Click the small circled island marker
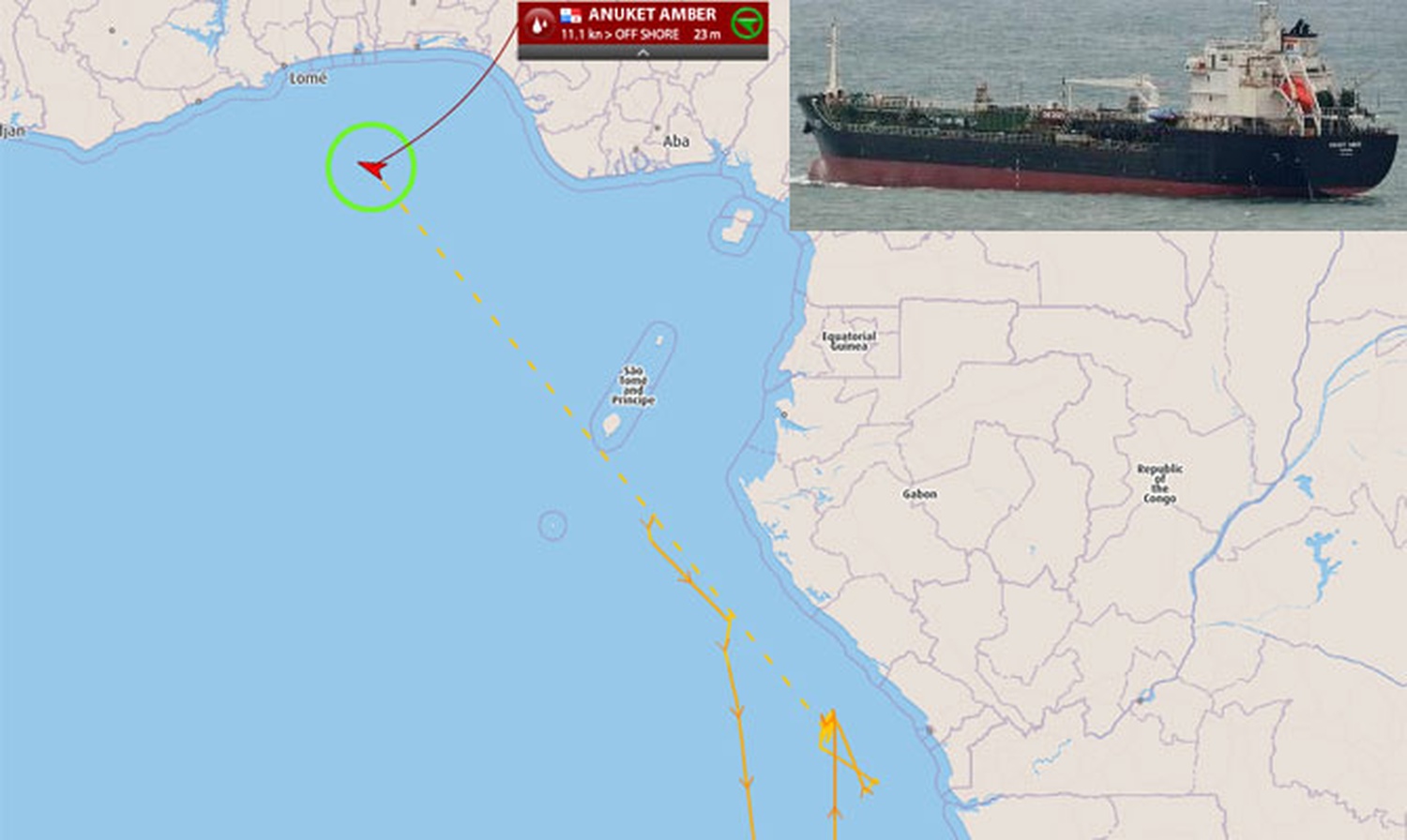The image size is (1407, 840). pos(552,525)
